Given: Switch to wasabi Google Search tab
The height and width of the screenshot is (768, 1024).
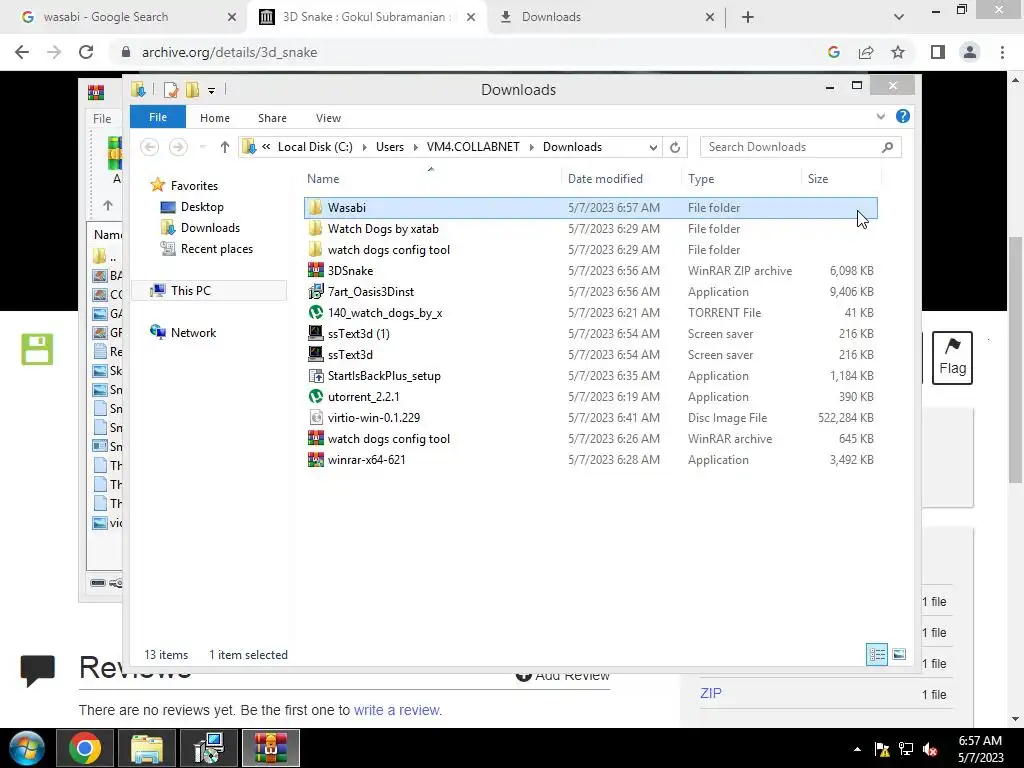Looking at the screenshot, I should 124,17.
